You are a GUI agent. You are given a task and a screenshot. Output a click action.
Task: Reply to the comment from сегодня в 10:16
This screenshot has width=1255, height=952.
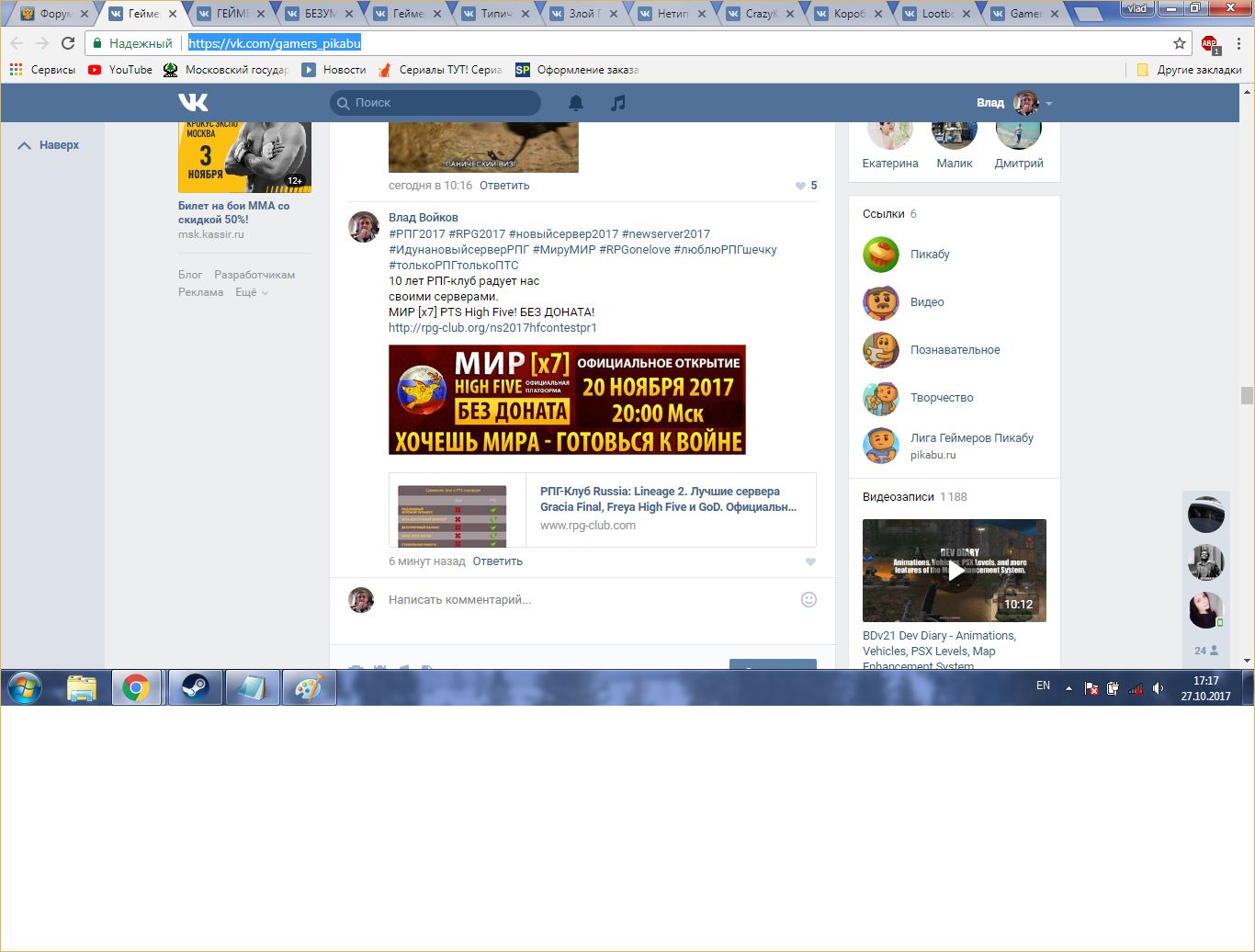click(x=504, y=186)
